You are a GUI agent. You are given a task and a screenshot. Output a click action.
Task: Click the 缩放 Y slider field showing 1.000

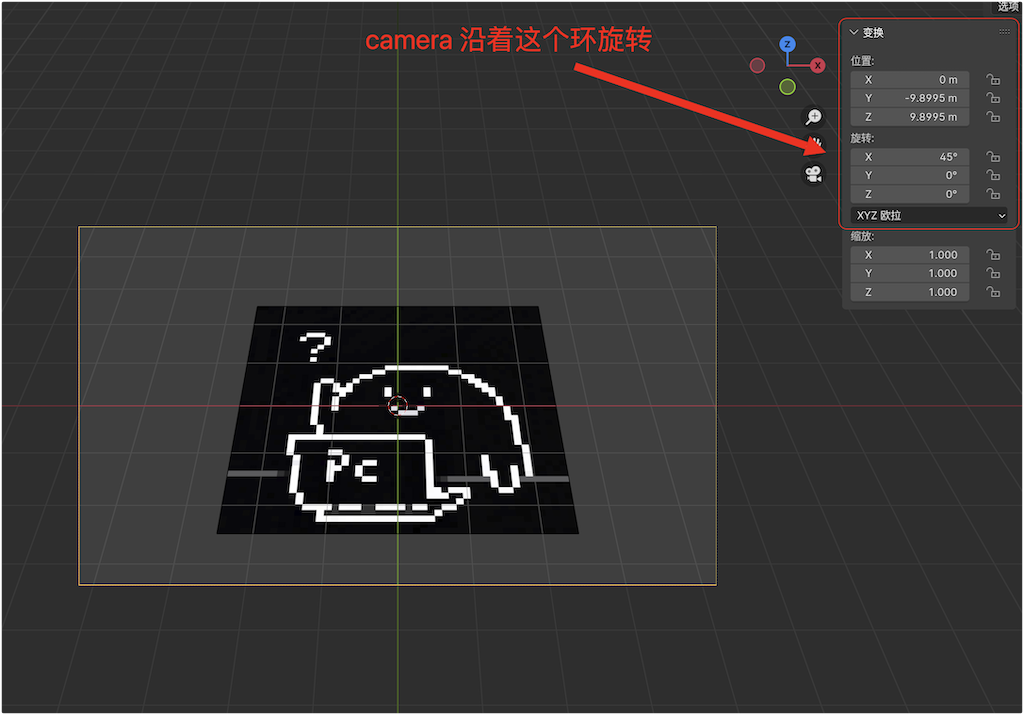910,273
